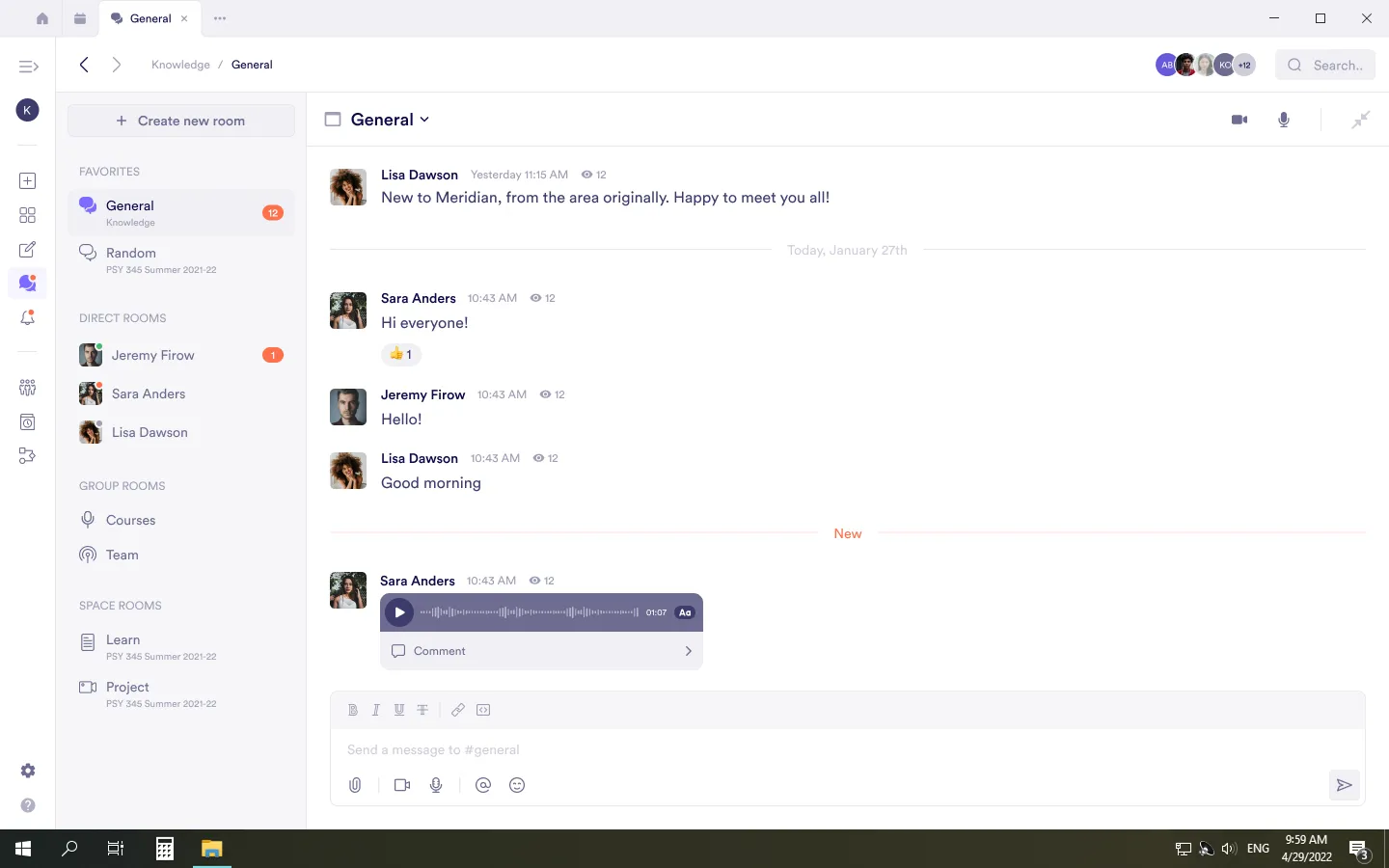Toggle underline formatting in the composer
Screen dimensions: 1389x868
click(399, 710)
